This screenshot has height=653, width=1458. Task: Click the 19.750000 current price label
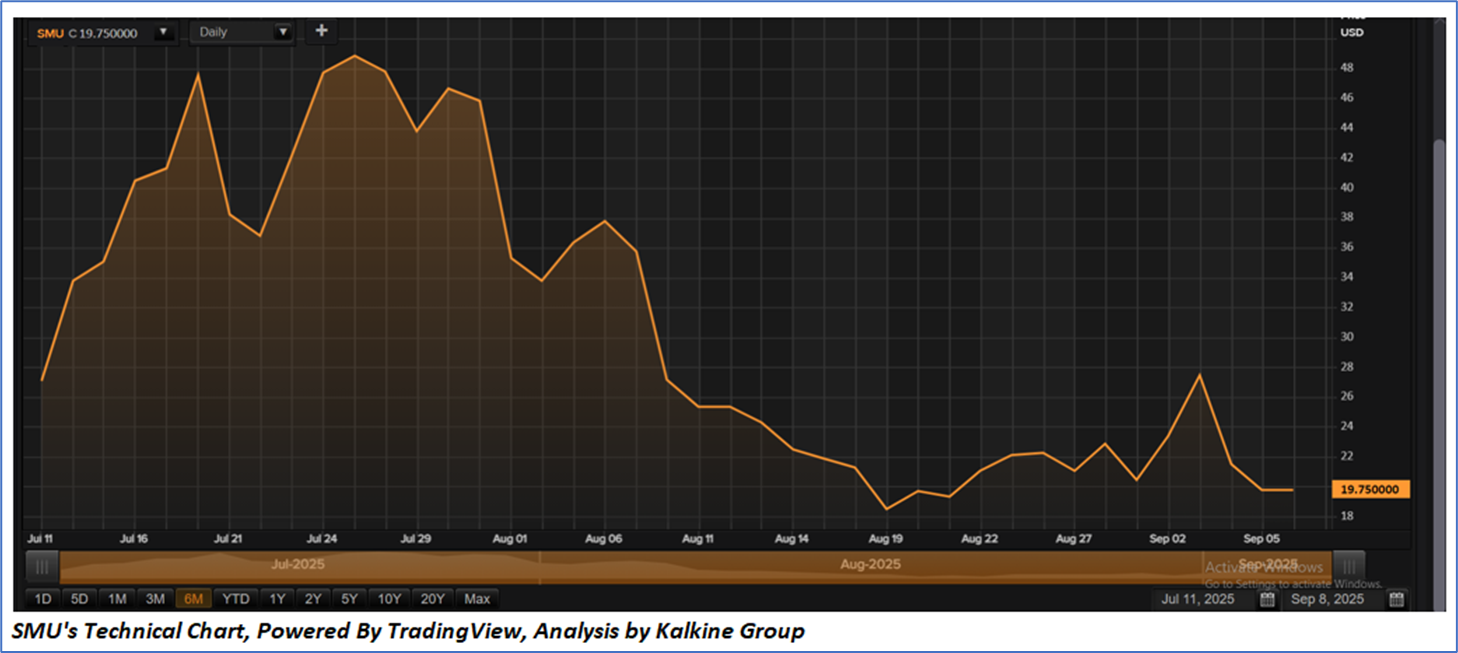pyautogui.click(x=1371, y=490)
